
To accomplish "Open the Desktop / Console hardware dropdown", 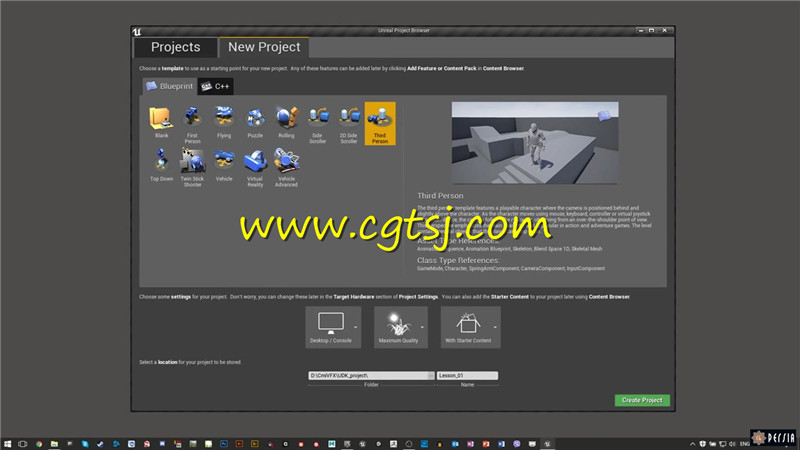I will [x=333, y=327].
